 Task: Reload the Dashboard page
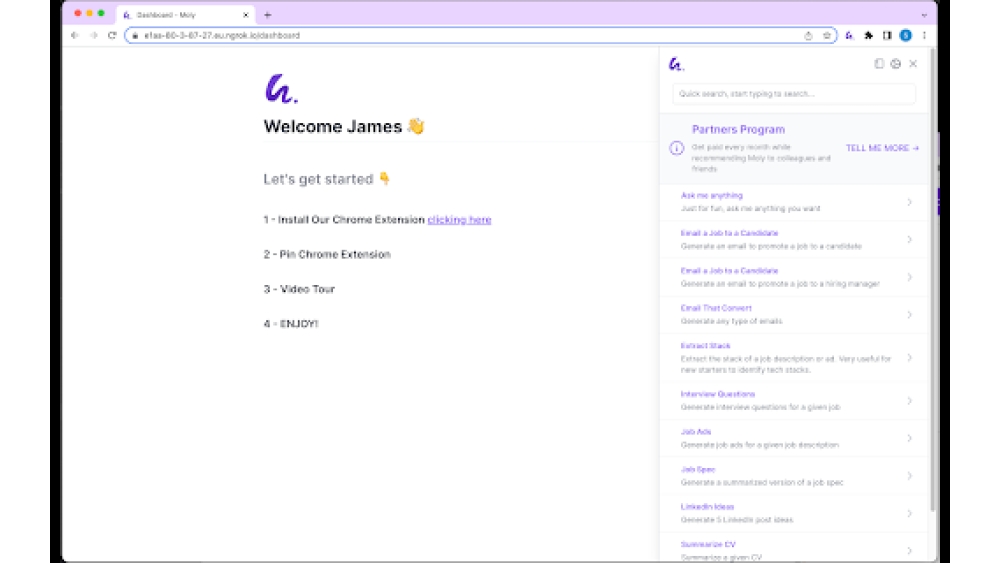(112, 36)
